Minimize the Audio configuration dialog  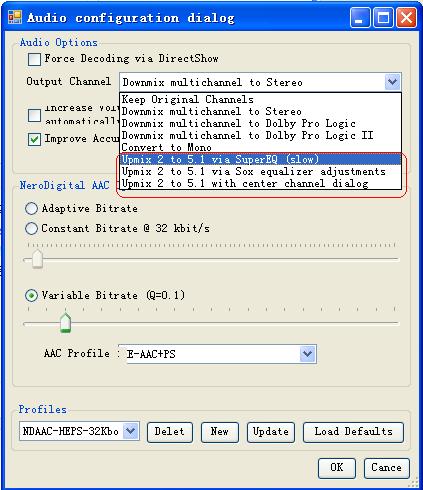360,17
